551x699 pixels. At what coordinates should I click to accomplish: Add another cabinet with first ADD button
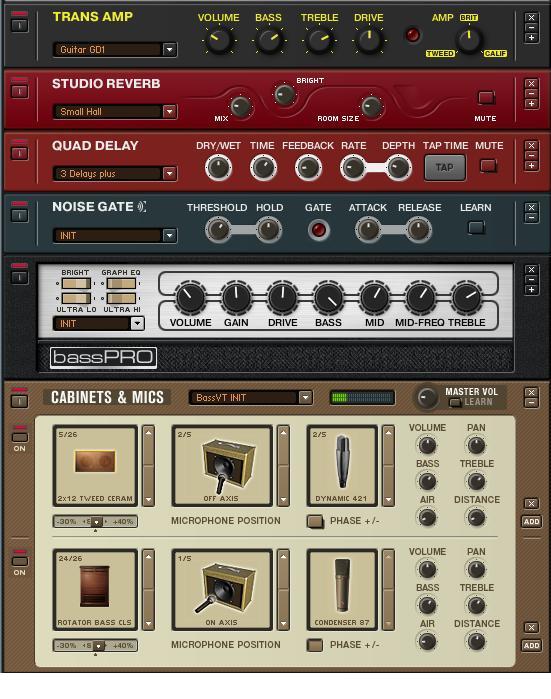coord(531,522)
